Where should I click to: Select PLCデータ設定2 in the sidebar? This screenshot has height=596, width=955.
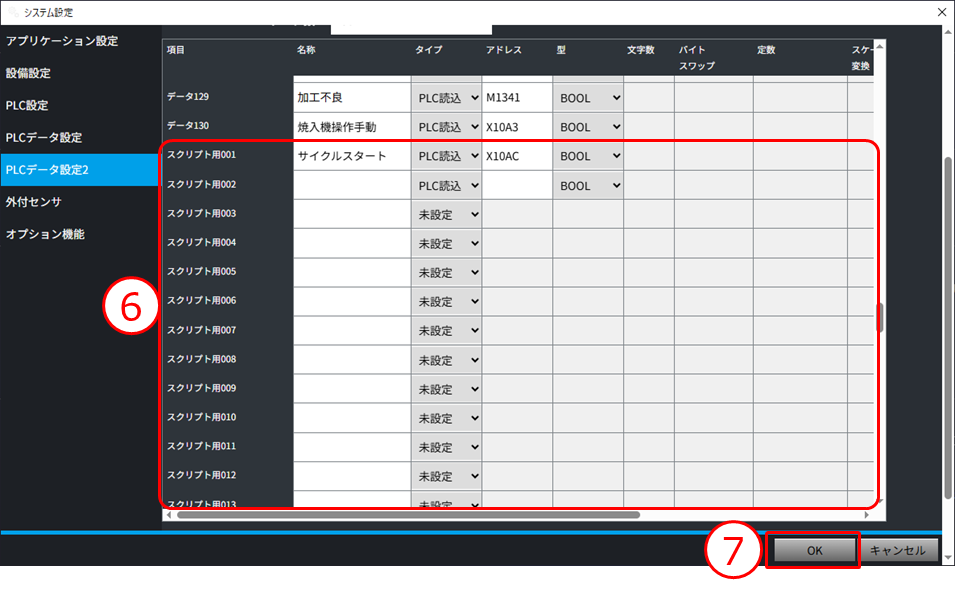pyautogui.click(x=48, y=169)
